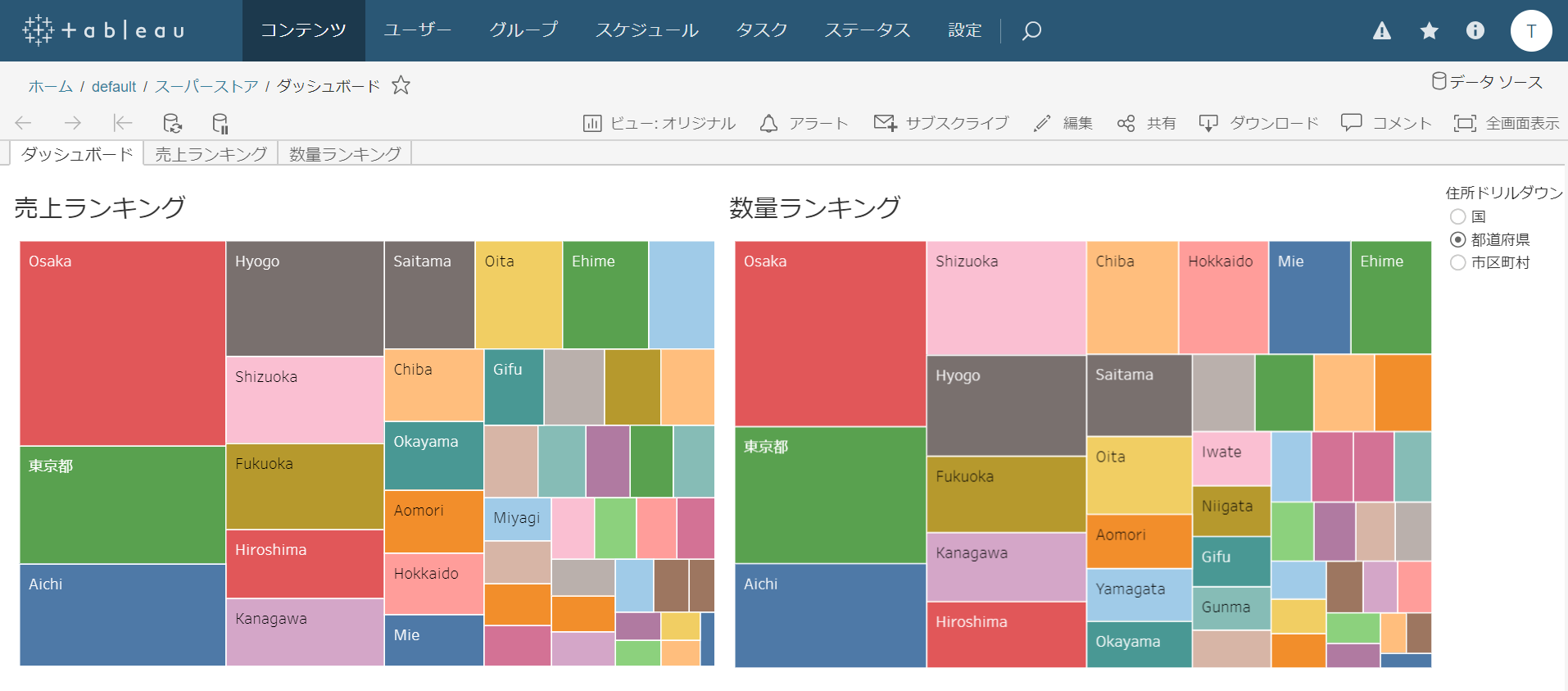The image size is (1568, 691).
Task: Open コメント comments pane
Action: (x=1386, y=123)
